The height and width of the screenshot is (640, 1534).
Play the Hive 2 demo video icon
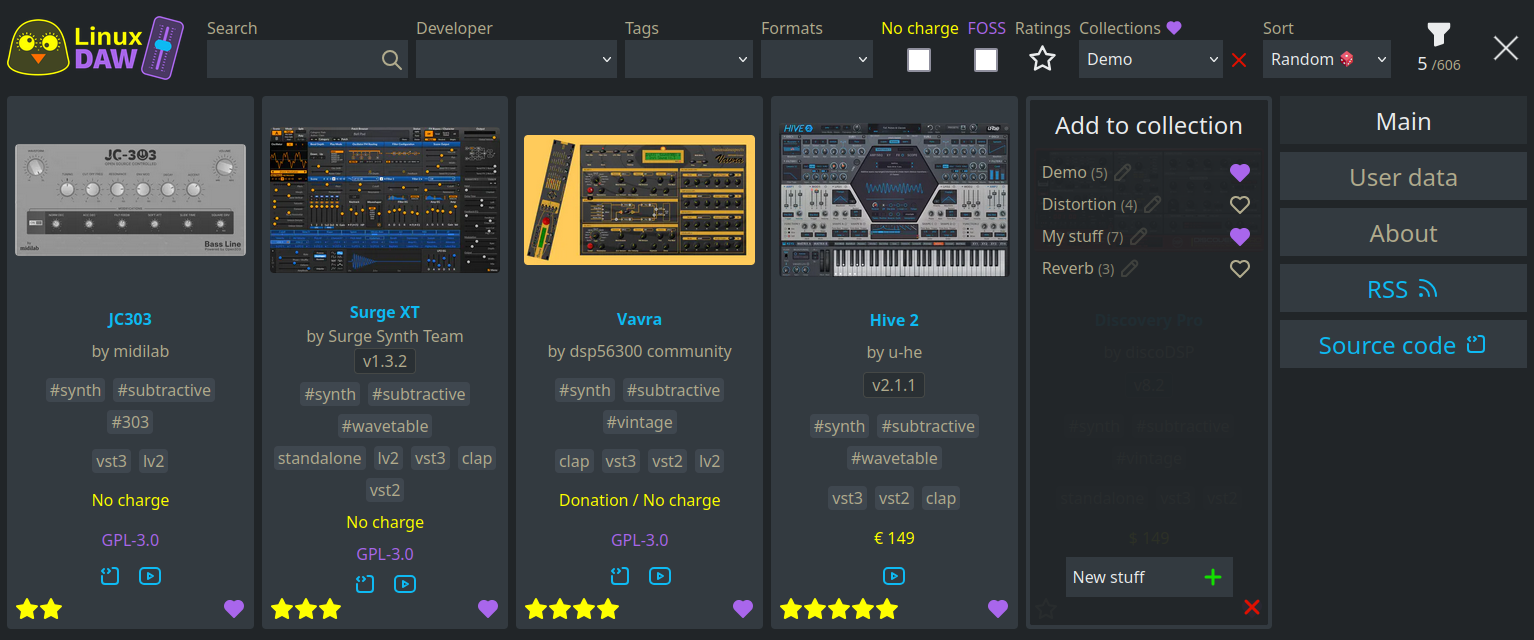pos(893,576)
